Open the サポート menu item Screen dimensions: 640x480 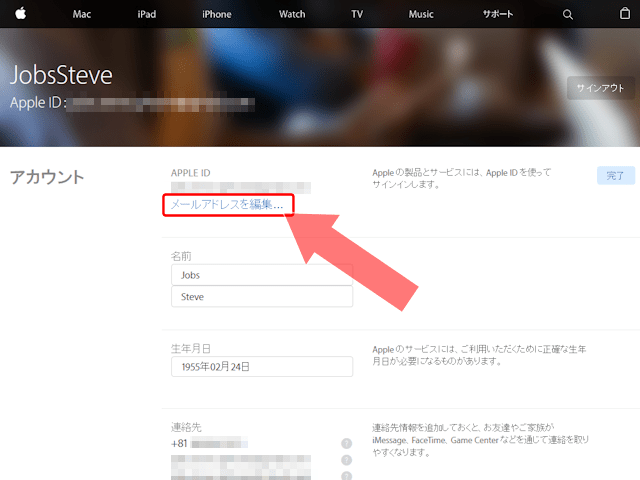click(498, 14)
